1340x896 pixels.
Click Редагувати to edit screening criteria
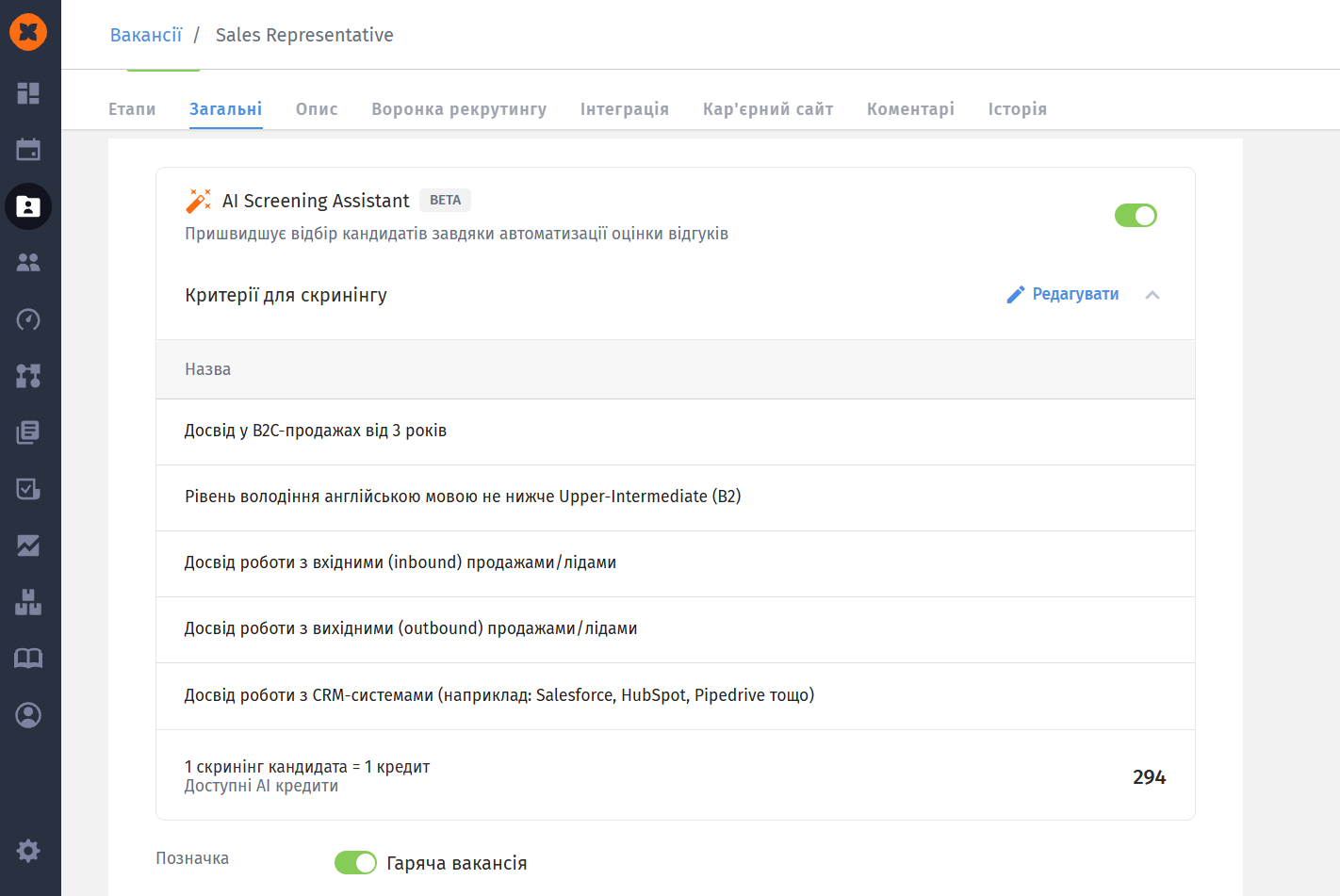coord(1063,295)
